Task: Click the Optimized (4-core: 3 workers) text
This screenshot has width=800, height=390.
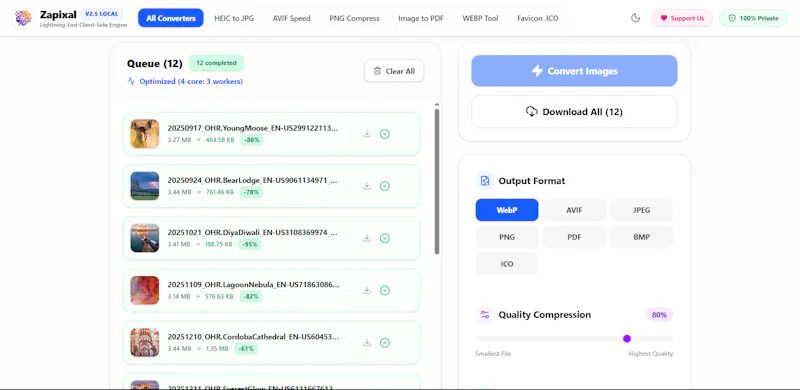Action: point(191,81)
